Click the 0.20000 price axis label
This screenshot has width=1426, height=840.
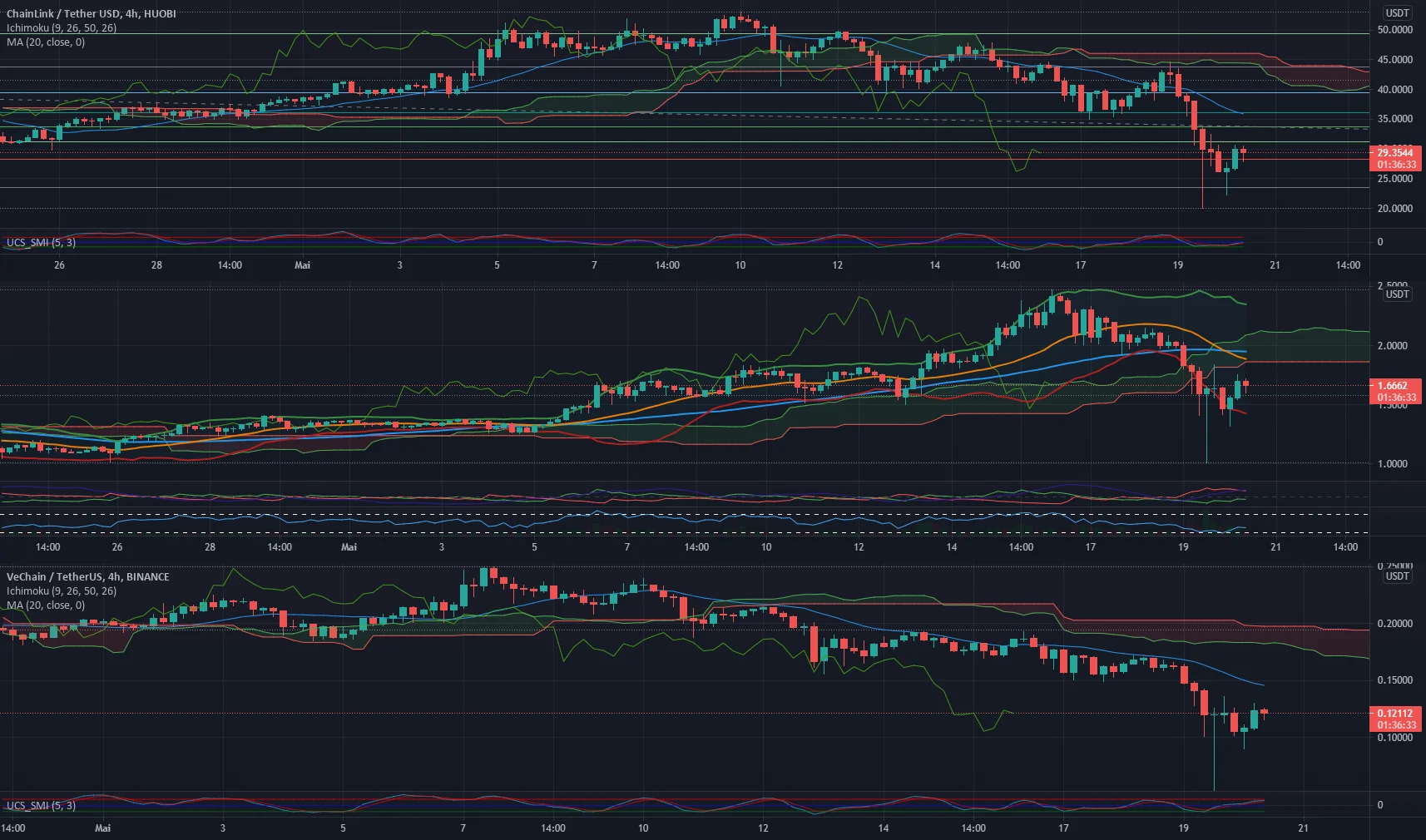1395,624
